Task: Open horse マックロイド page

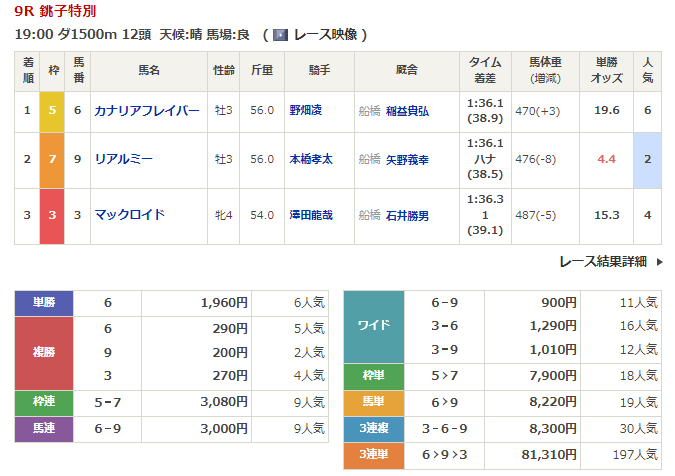Action: [x=129, y=215]
